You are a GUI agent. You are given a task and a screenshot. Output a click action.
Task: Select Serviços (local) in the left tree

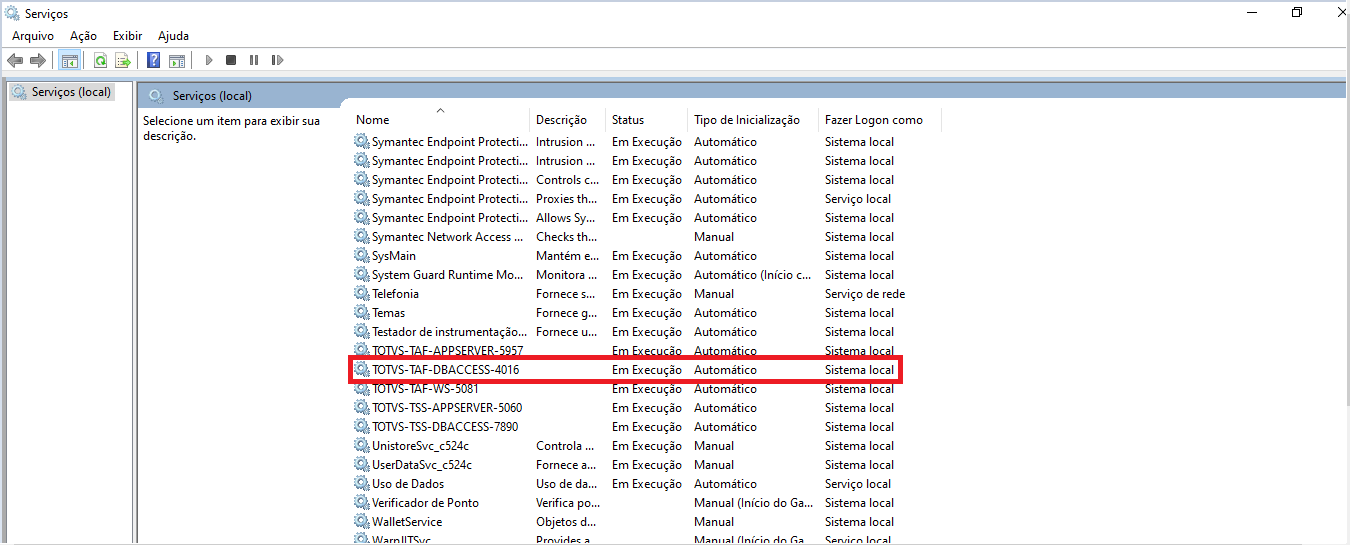pos(71,92)
